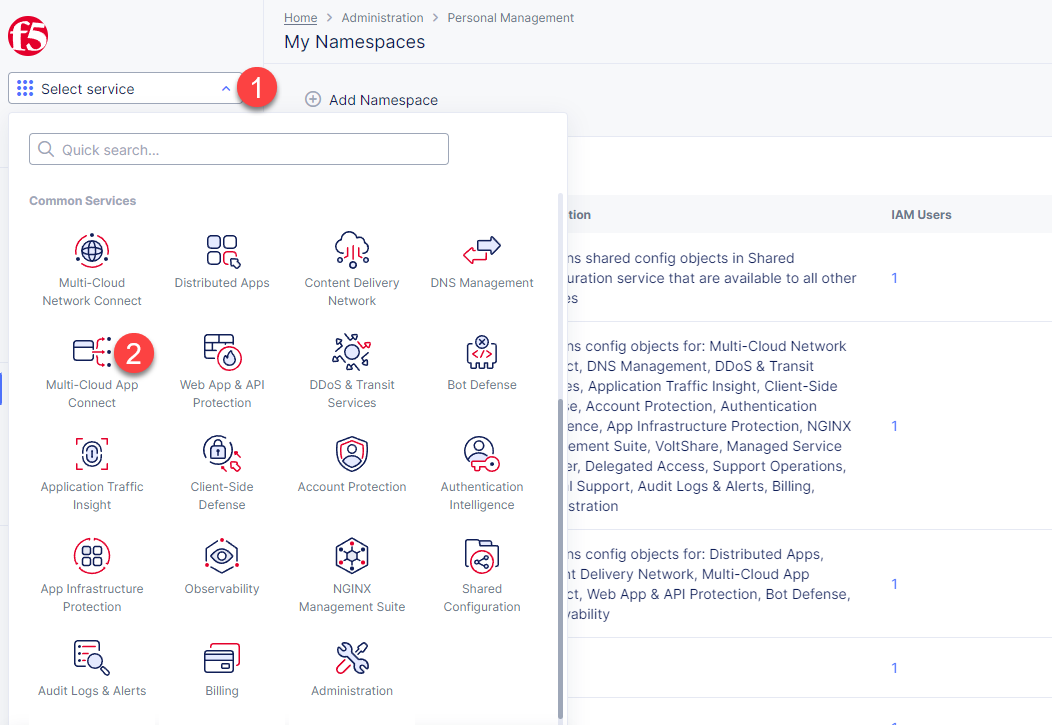Click the Add Namespace button label
This screenshot has height=725, width=1052.
coord(383,100)
